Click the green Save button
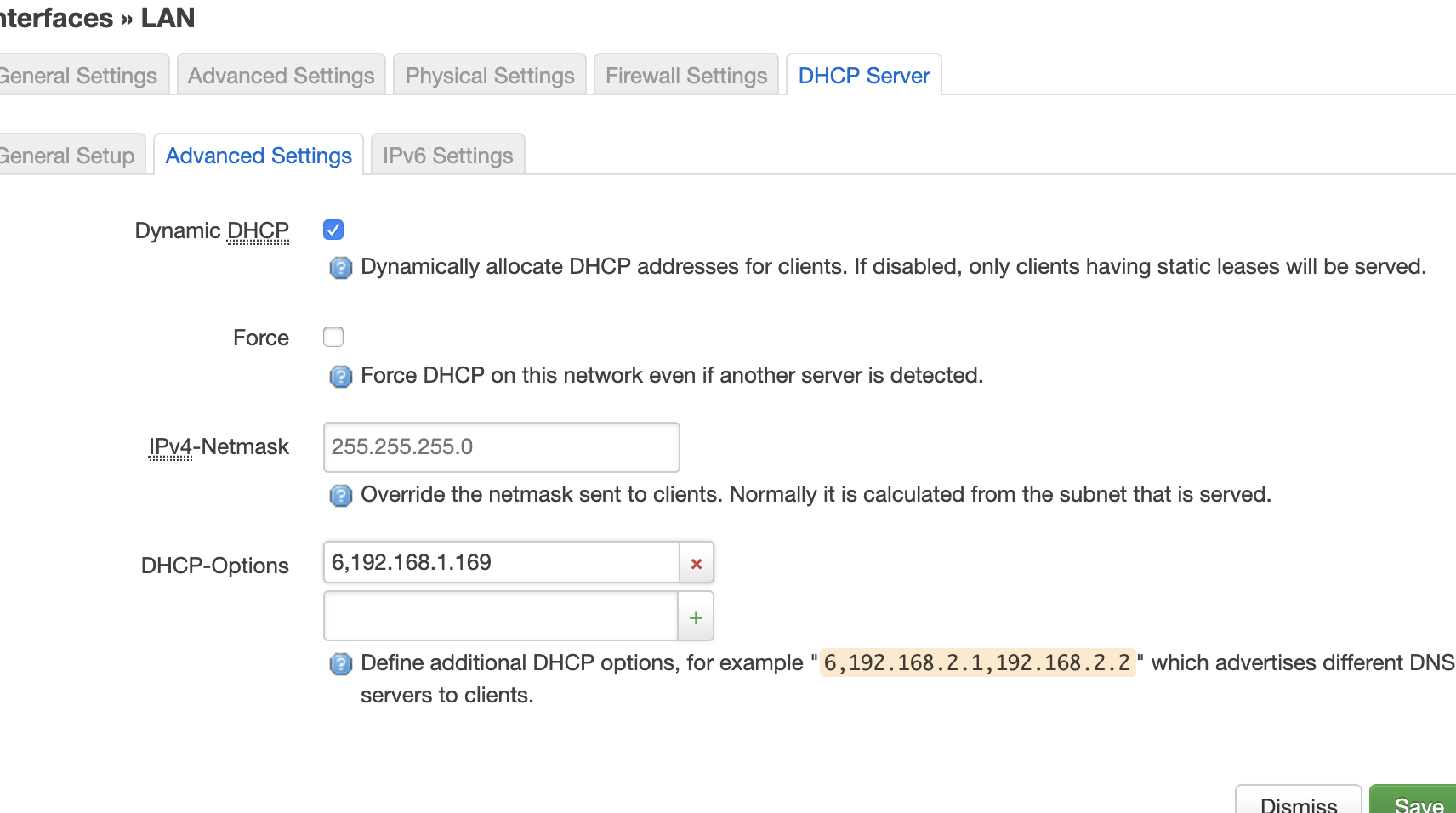The height and width of the screenshot is (813, 1456). coord(1414,800)
